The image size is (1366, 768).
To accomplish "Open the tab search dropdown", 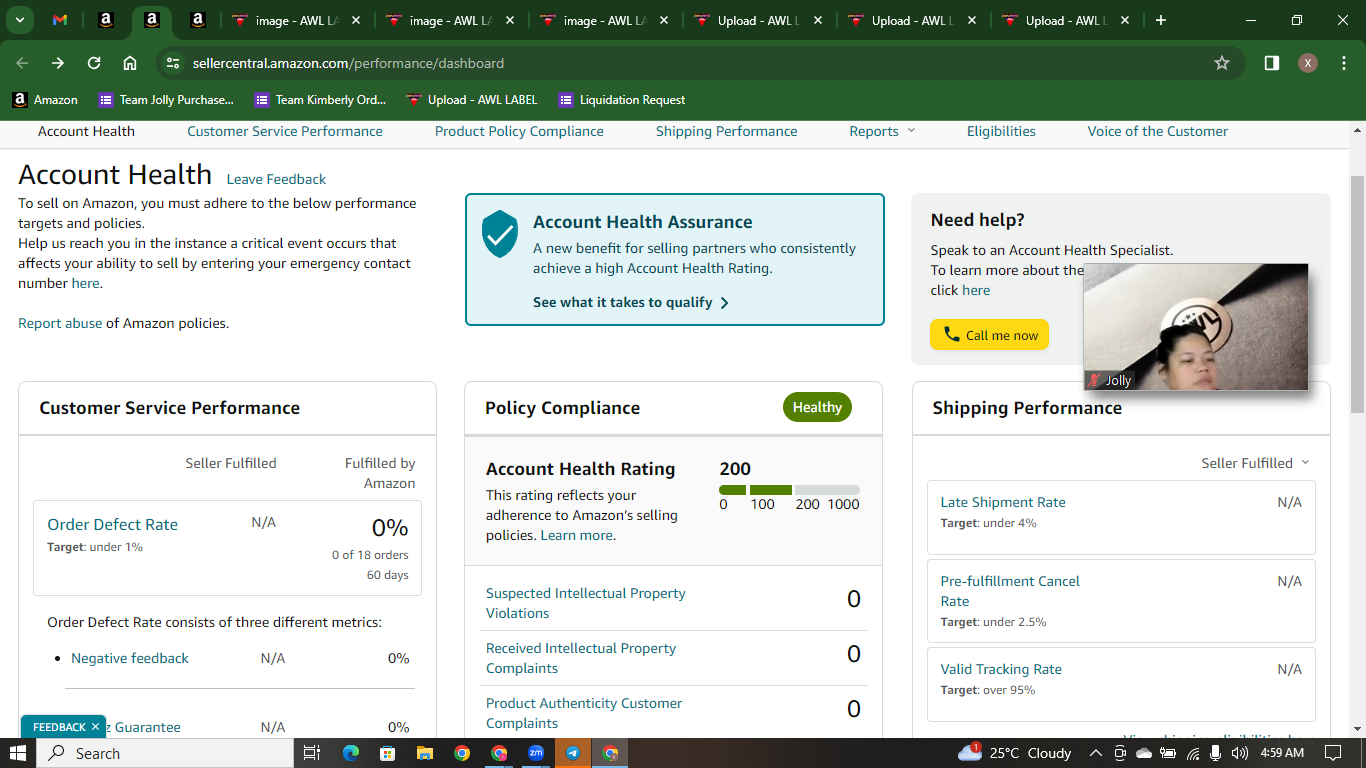I will click(20, 20).
